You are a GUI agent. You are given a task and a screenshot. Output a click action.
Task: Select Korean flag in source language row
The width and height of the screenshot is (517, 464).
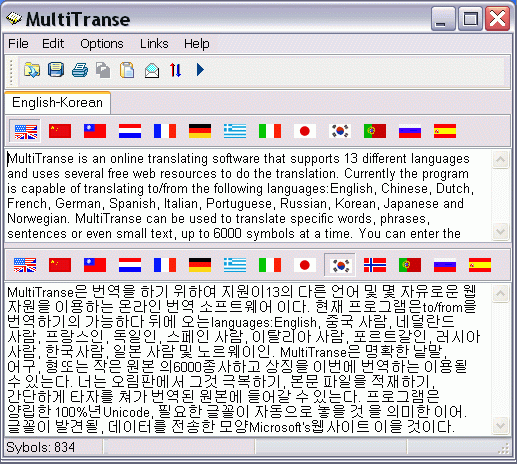pos(340,131)
